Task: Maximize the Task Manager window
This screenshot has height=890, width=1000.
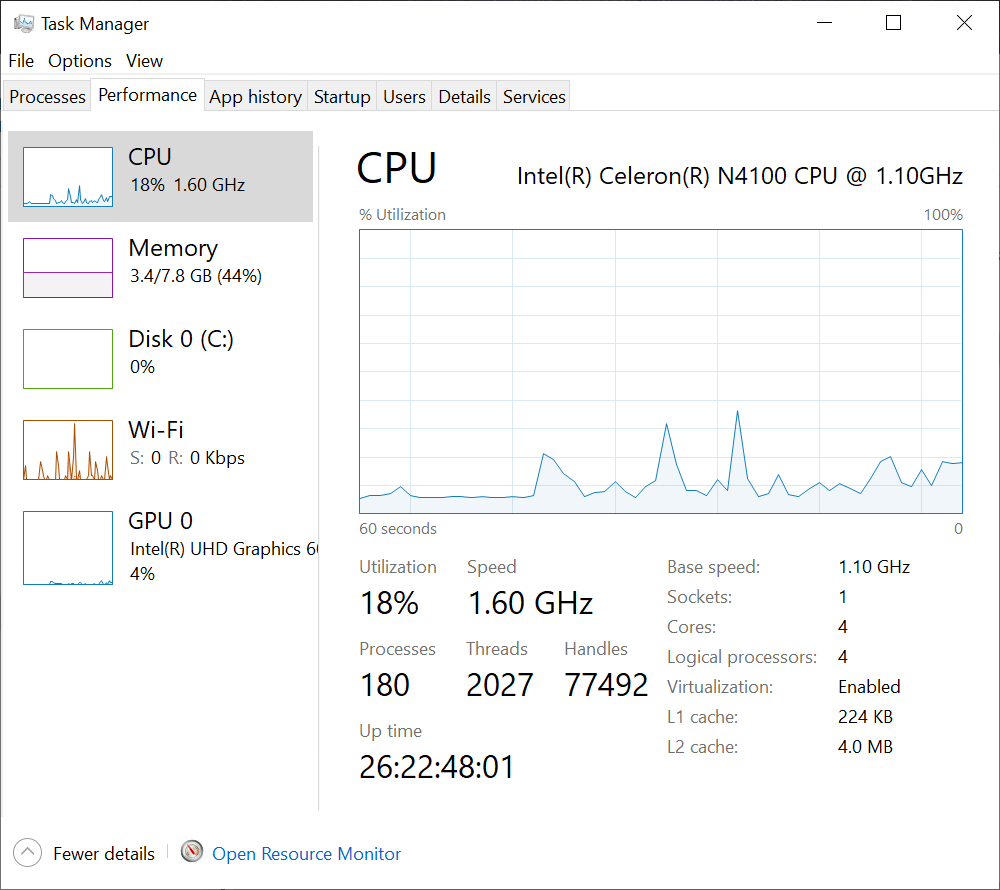Action: pos(893,23)
